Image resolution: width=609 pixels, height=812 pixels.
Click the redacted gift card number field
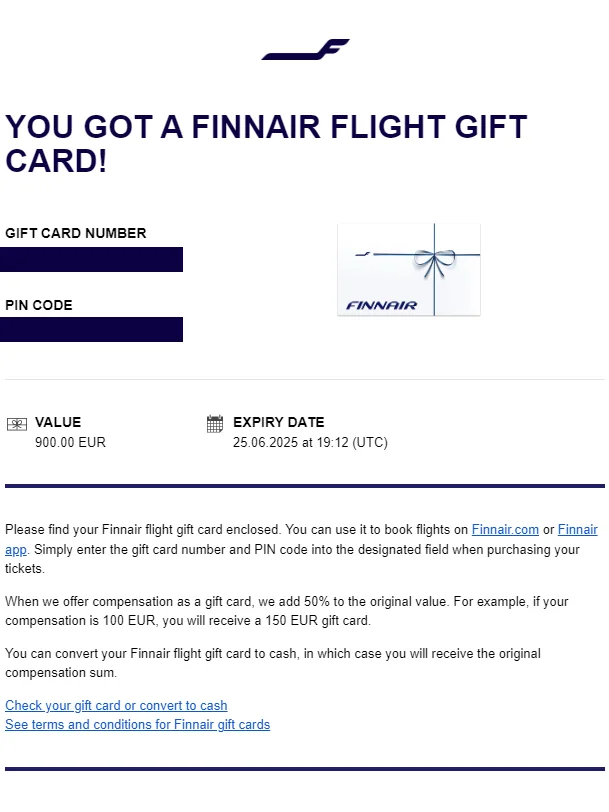(91, 259)
